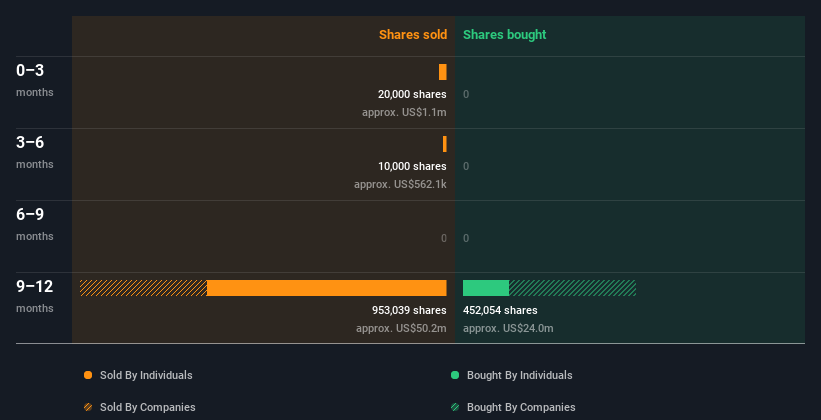Click hatched orange sold-by-companies bar in 9–12 months

[143, 288]
